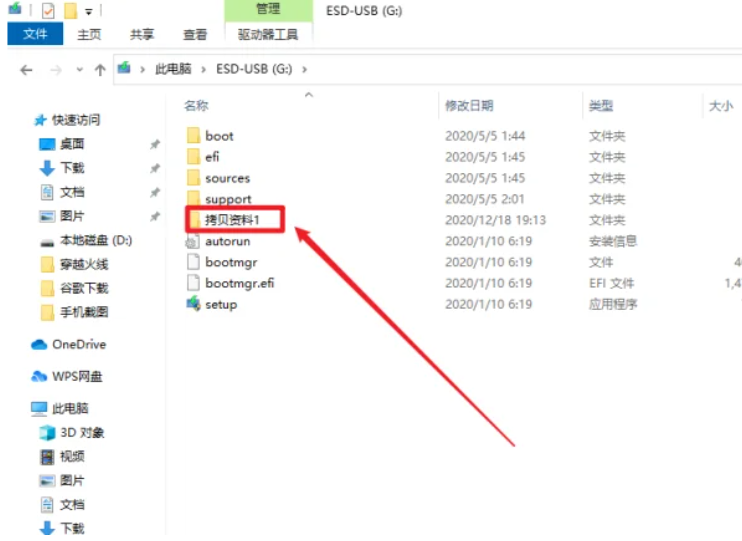Go up one folder level arrow
This screenshot has width=742, height=541.
click(100, 70)
